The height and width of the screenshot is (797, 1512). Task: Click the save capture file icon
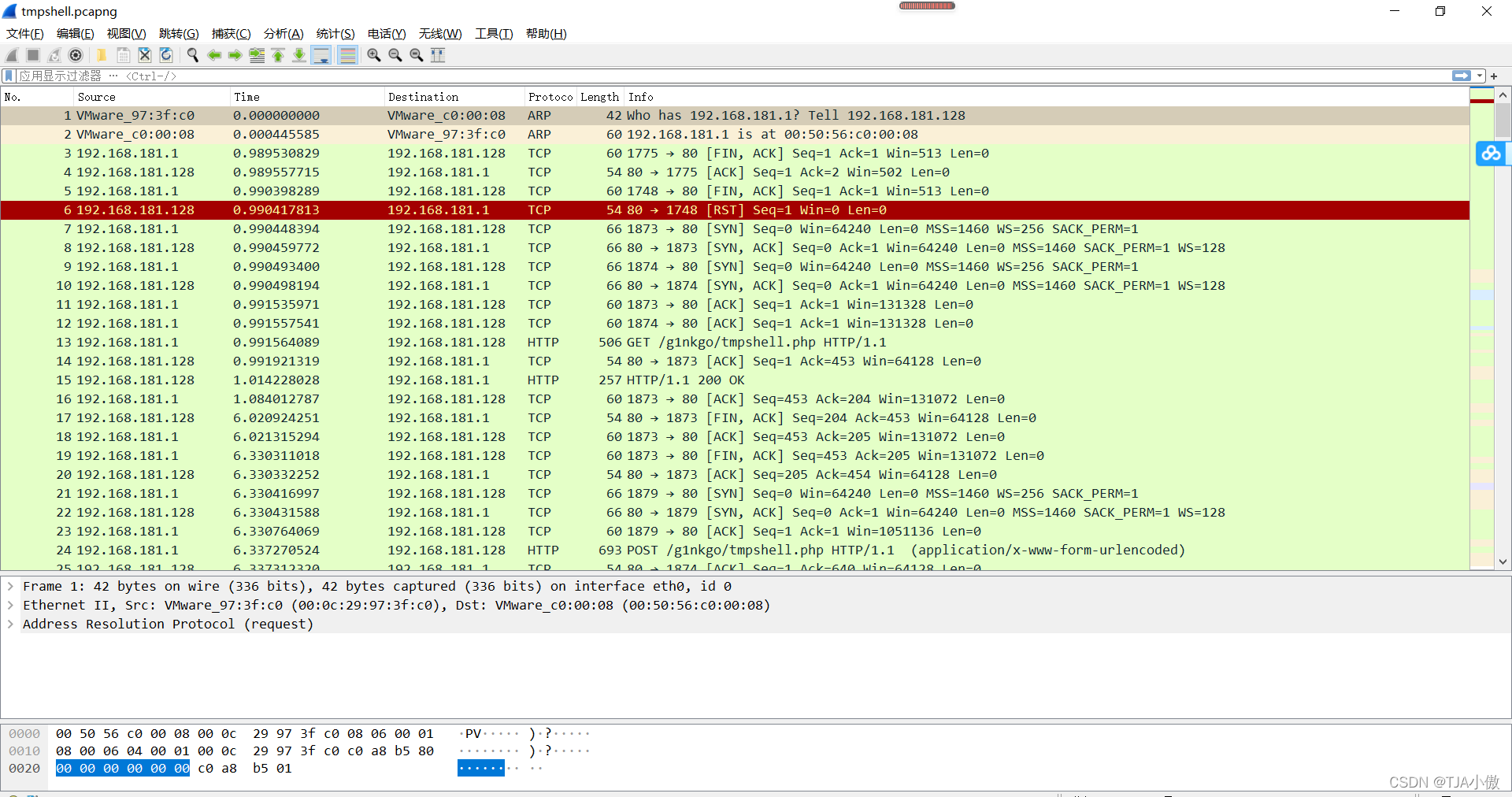123,55
